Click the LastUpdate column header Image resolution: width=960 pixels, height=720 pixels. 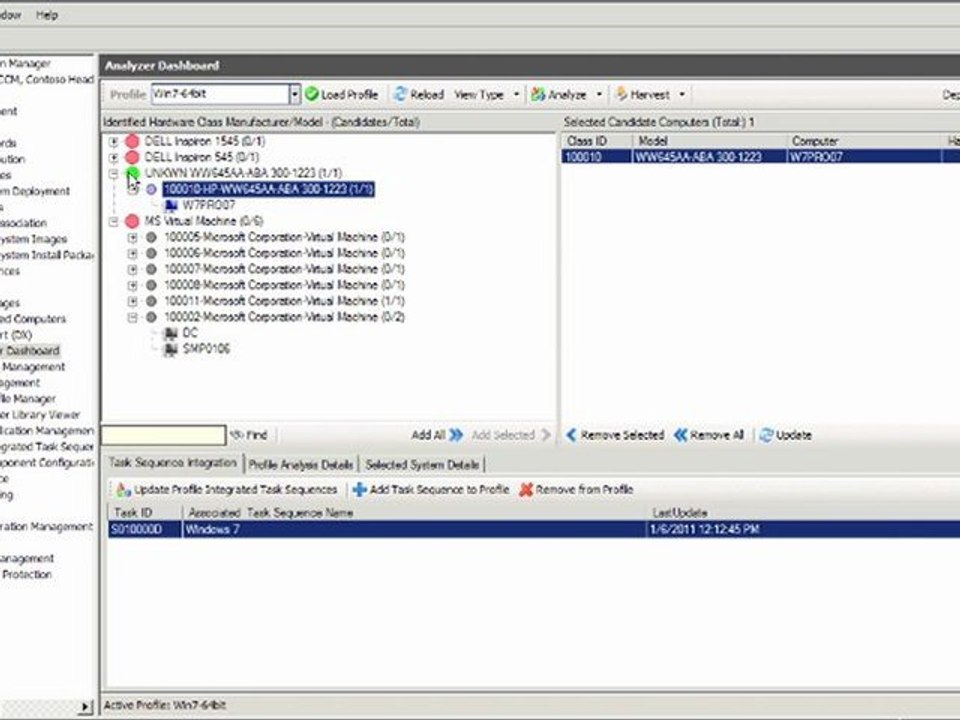tap(803, 513)
